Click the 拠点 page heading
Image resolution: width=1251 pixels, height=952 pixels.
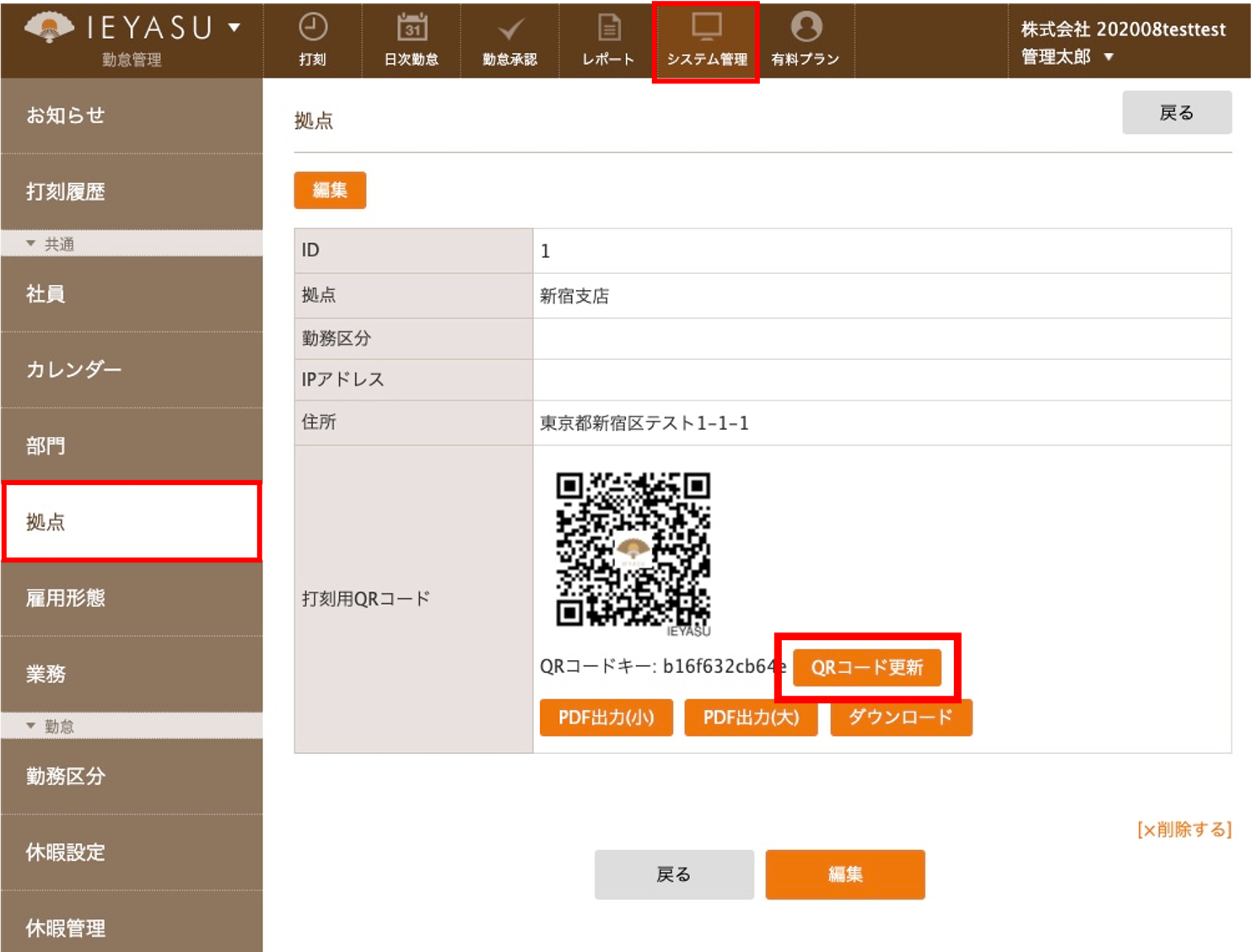click(314, 121)
